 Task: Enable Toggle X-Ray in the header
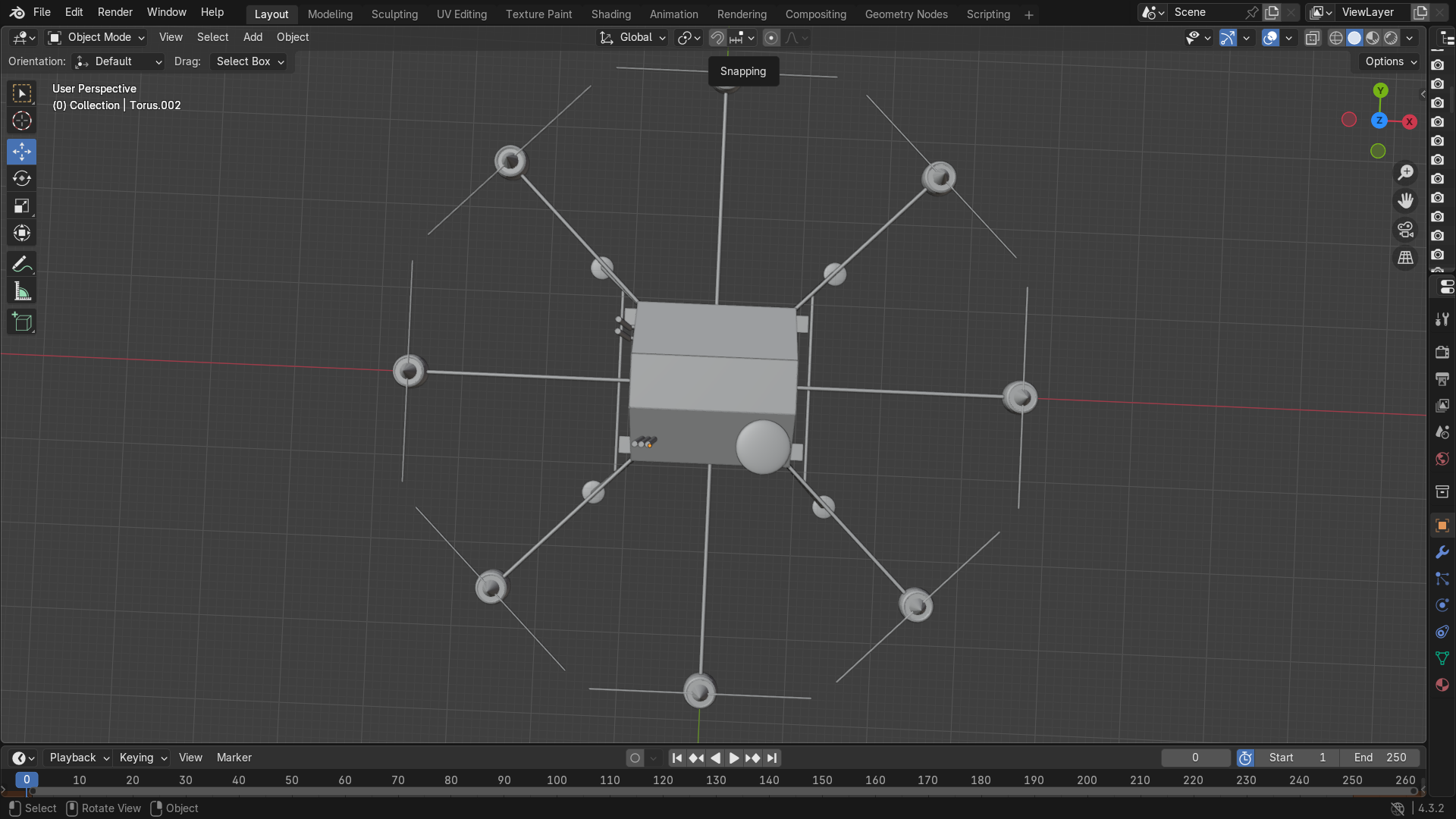[1313, 37]
